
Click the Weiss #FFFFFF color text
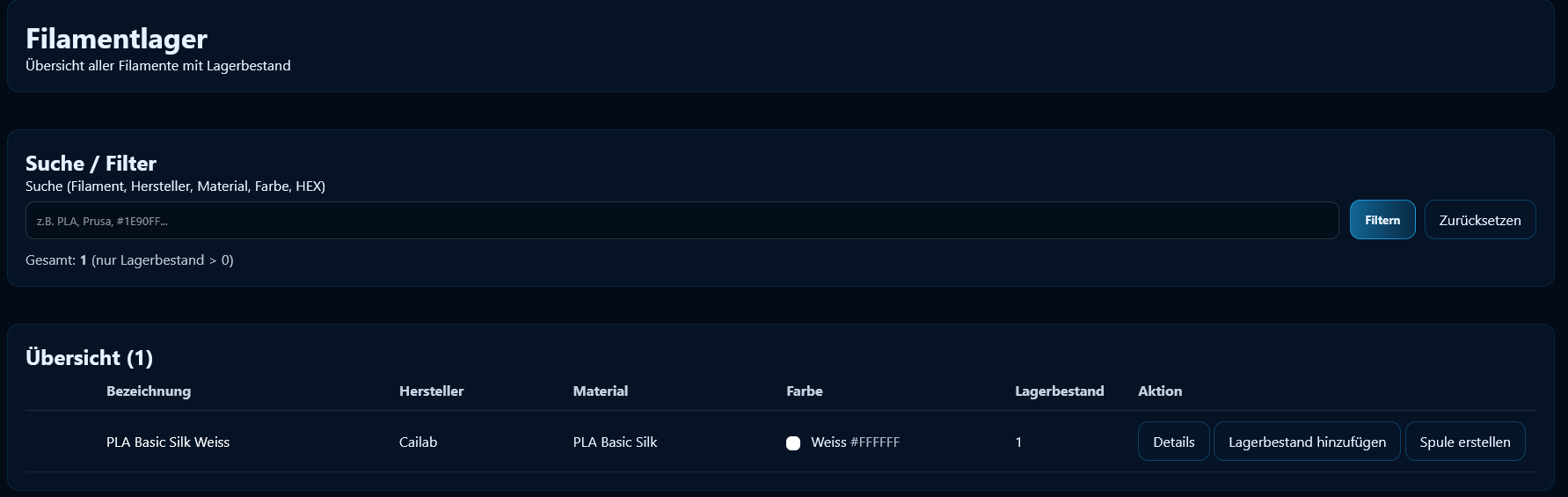[855, 442]
